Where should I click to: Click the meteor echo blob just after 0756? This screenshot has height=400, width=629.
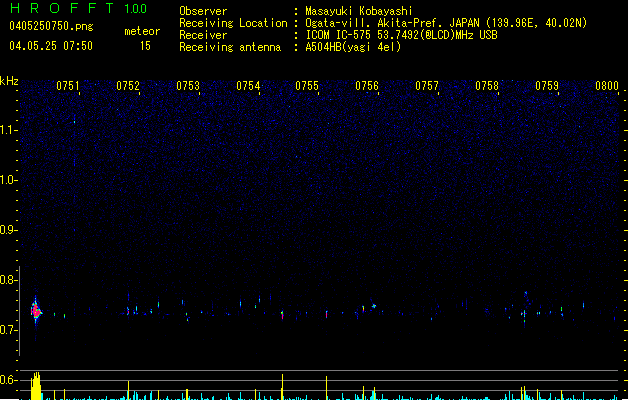click(374, 306)
